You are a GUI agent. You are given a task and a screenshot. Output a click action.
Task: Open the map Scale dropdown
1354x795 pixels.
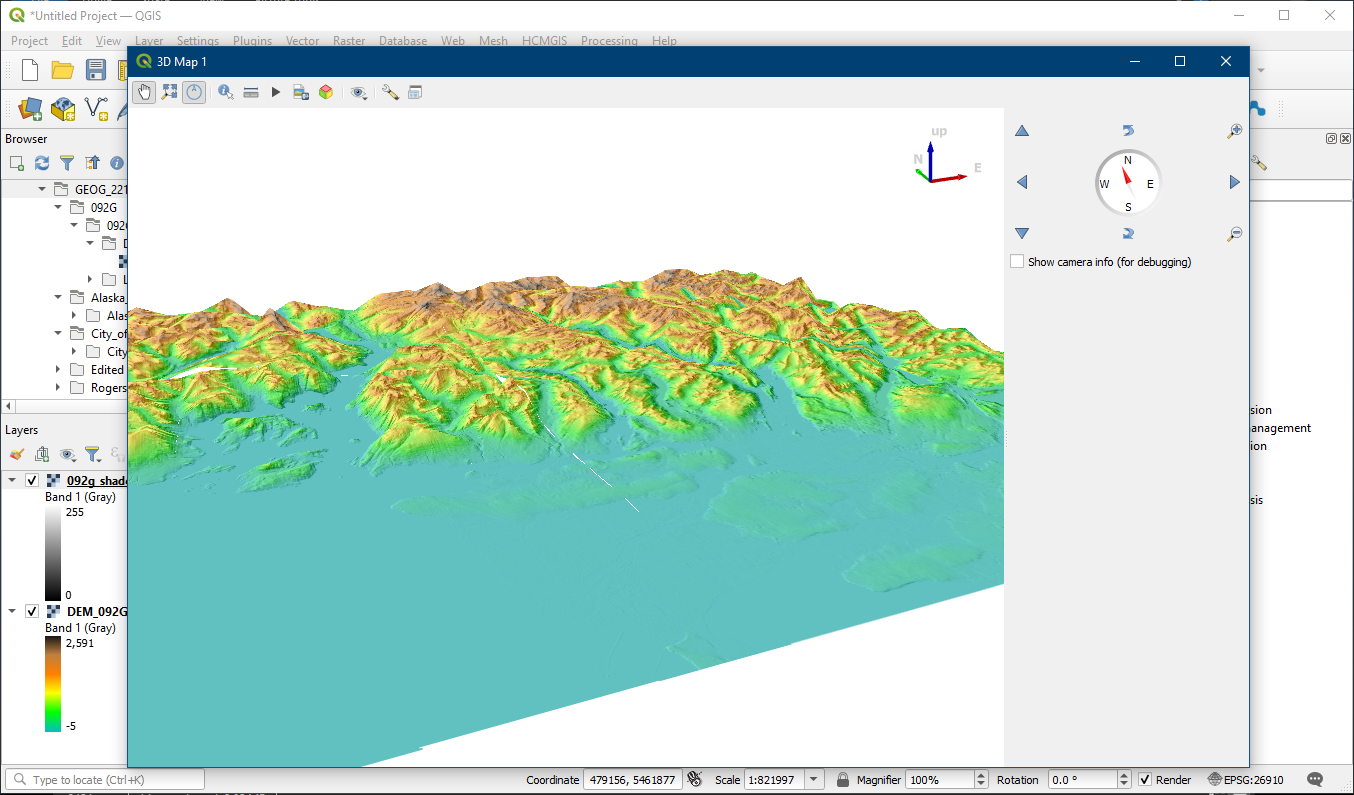point(814,780)
